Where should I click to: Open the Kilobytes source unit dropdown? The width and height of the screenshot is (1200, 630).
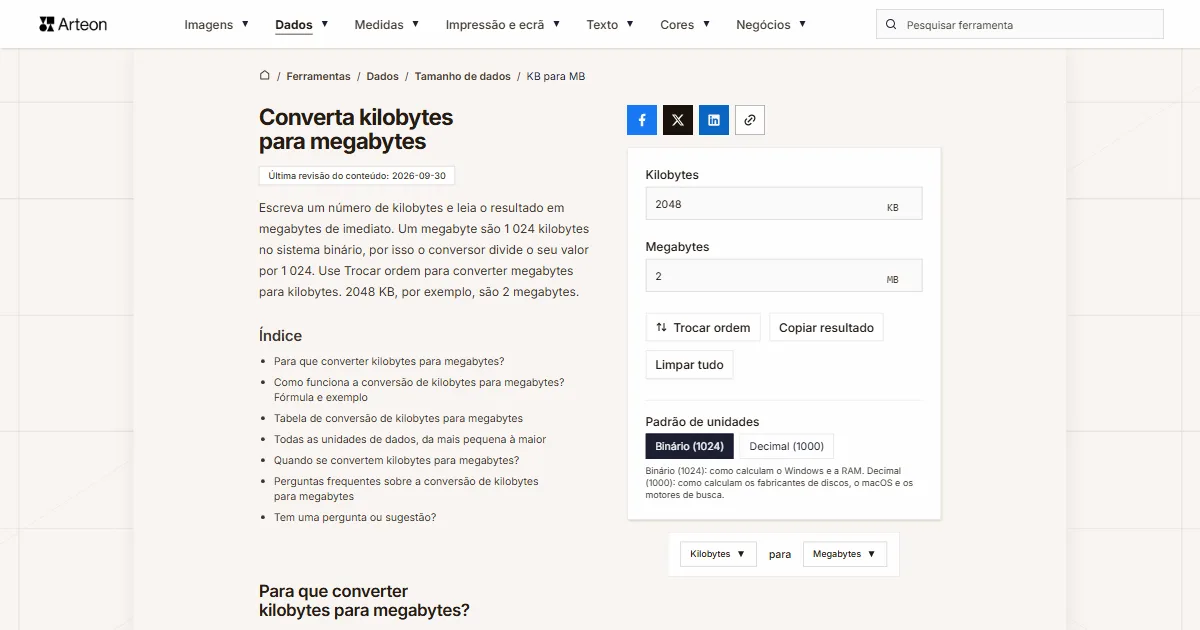pos(717,554)
